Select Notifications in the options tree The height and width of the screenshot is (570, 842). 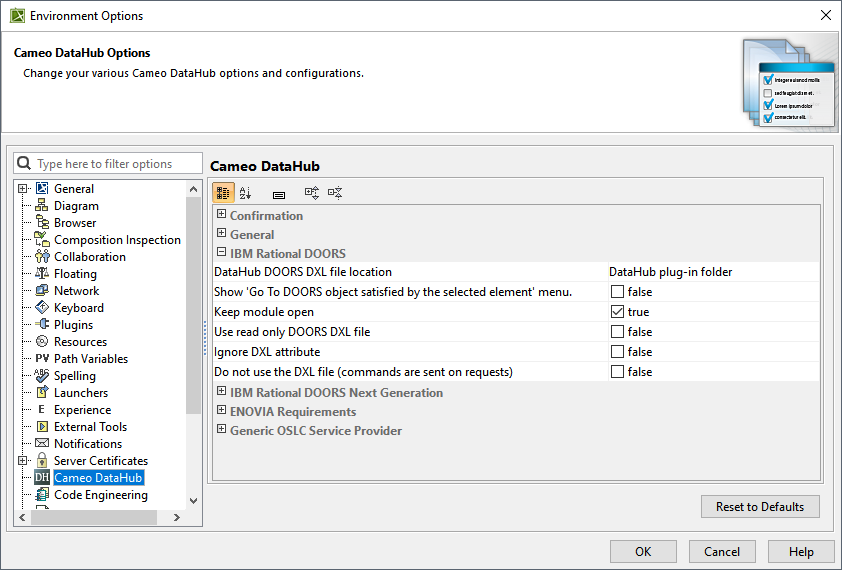point(88,444)
